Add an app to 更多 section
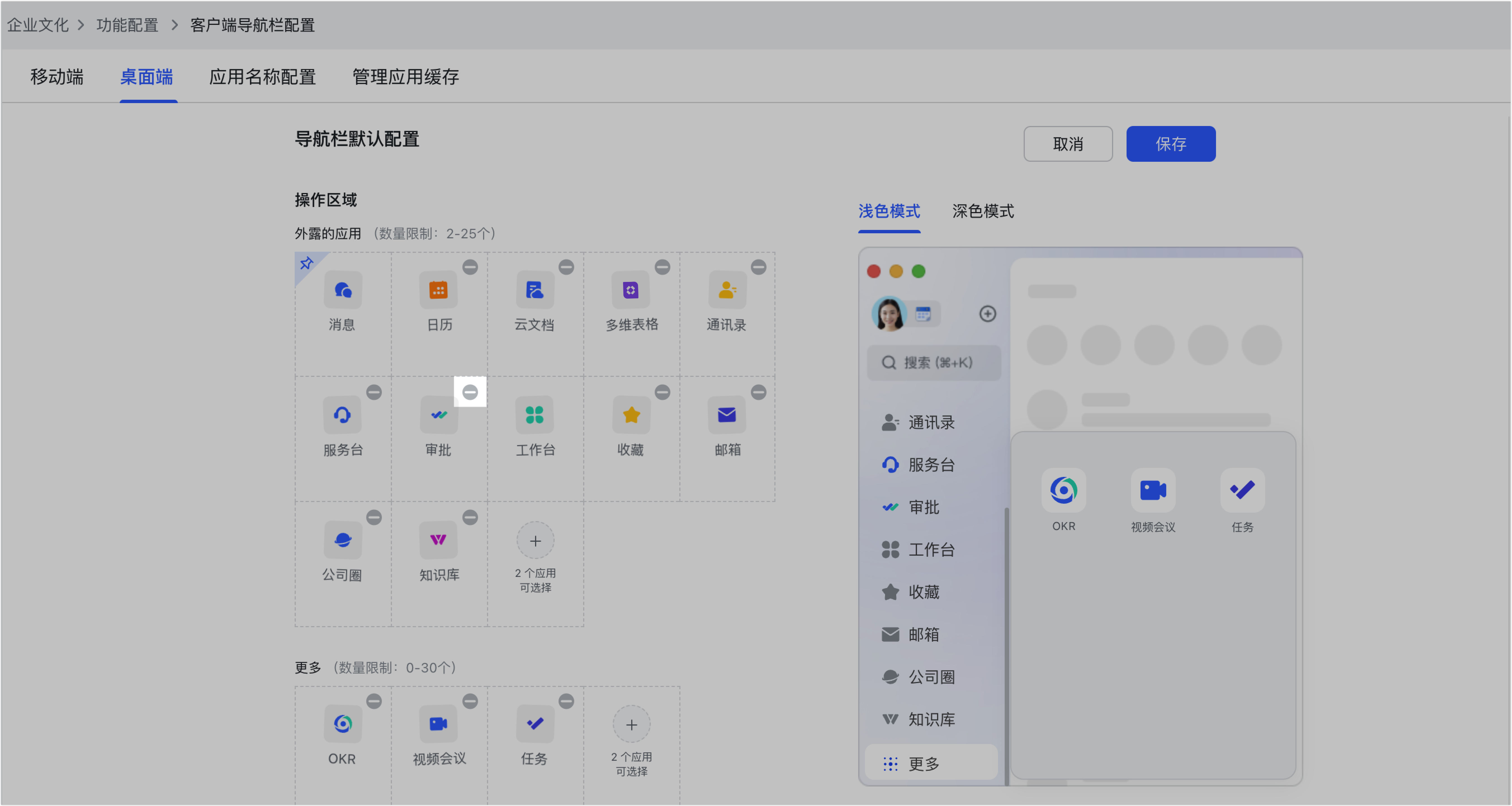 click(x=631, y=725)
